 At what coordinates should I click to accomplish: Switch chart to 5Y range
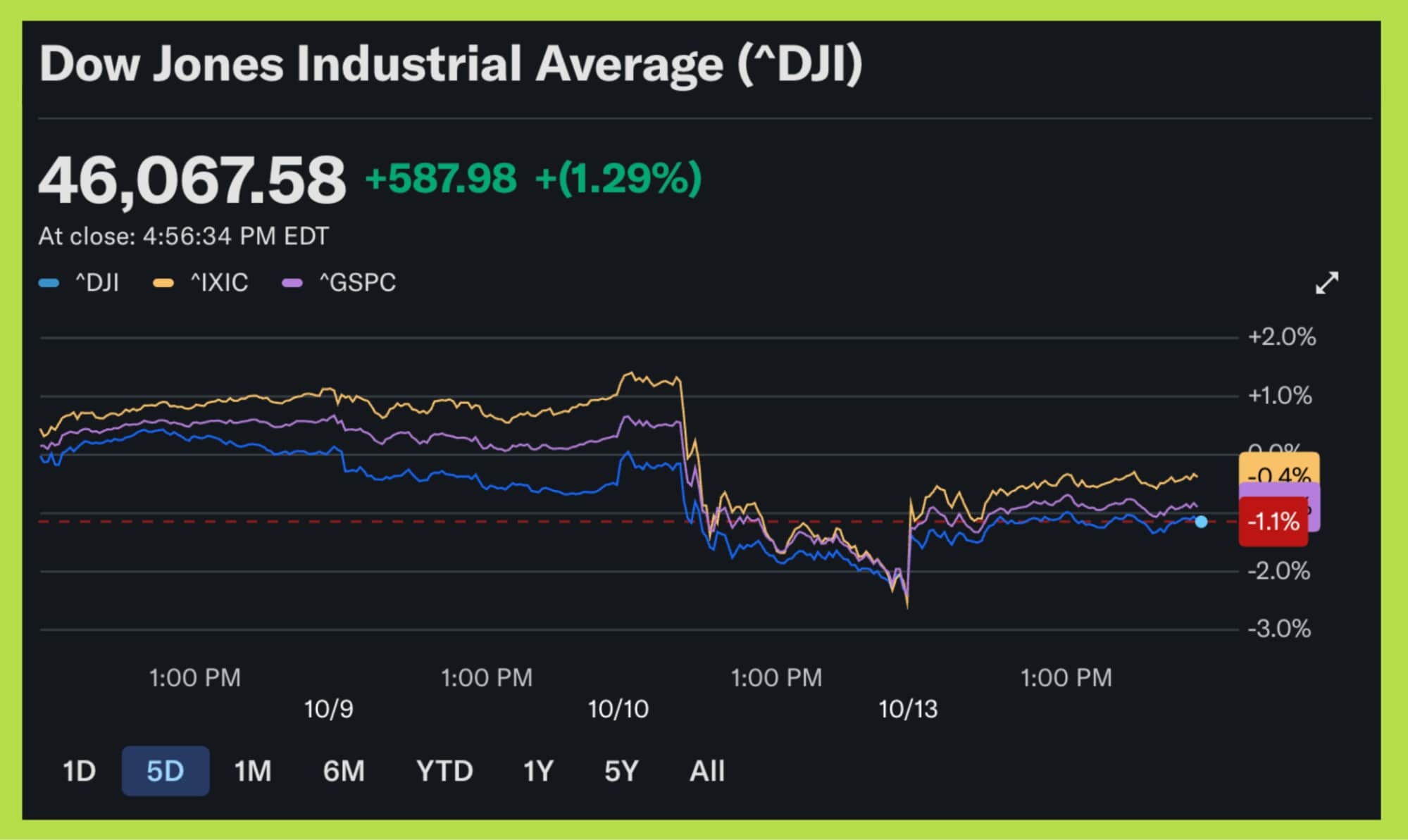point(621,771)
